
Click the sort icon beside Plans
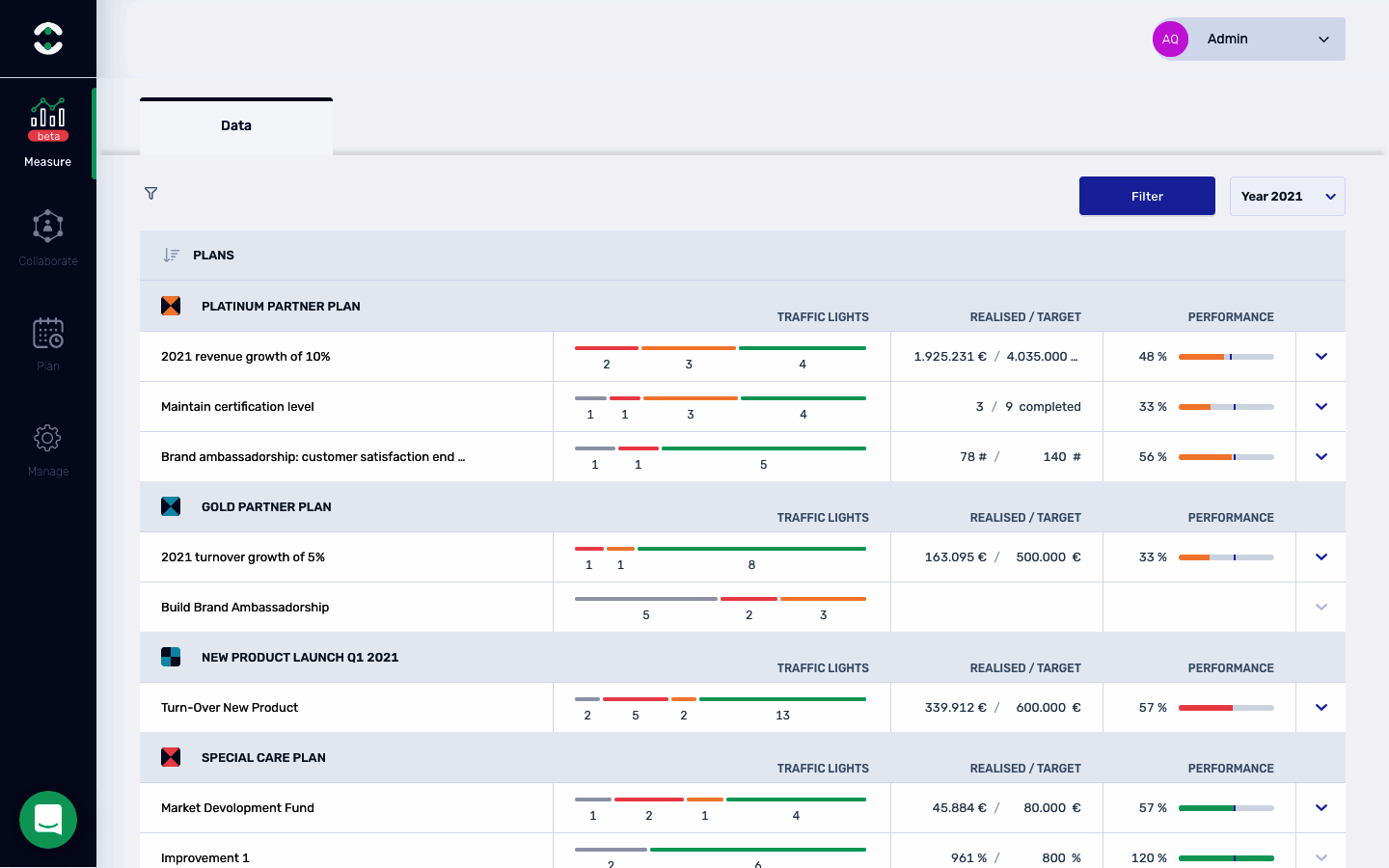(171, 256)
